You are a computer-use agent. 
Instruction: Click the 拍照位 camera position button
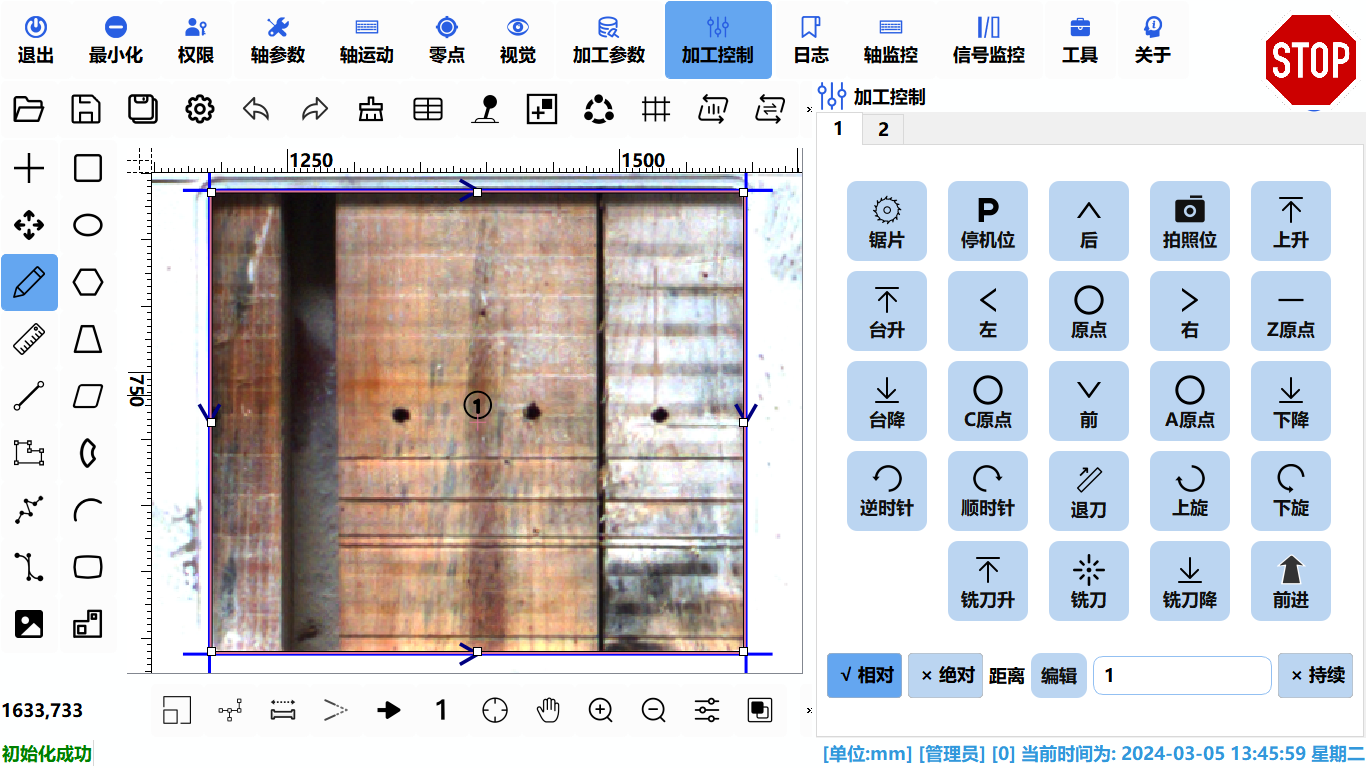tap(1190, 221)
